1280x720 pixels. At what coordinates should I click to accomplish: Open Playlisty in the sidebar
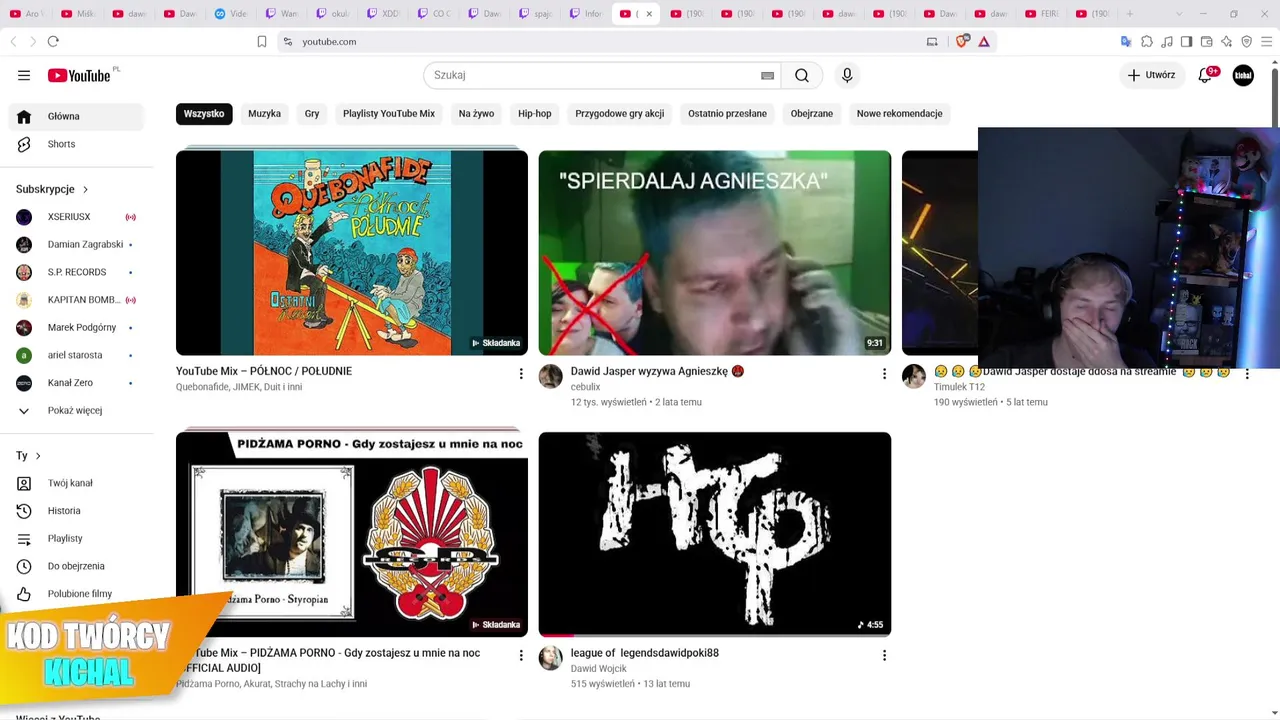(76, 538)
